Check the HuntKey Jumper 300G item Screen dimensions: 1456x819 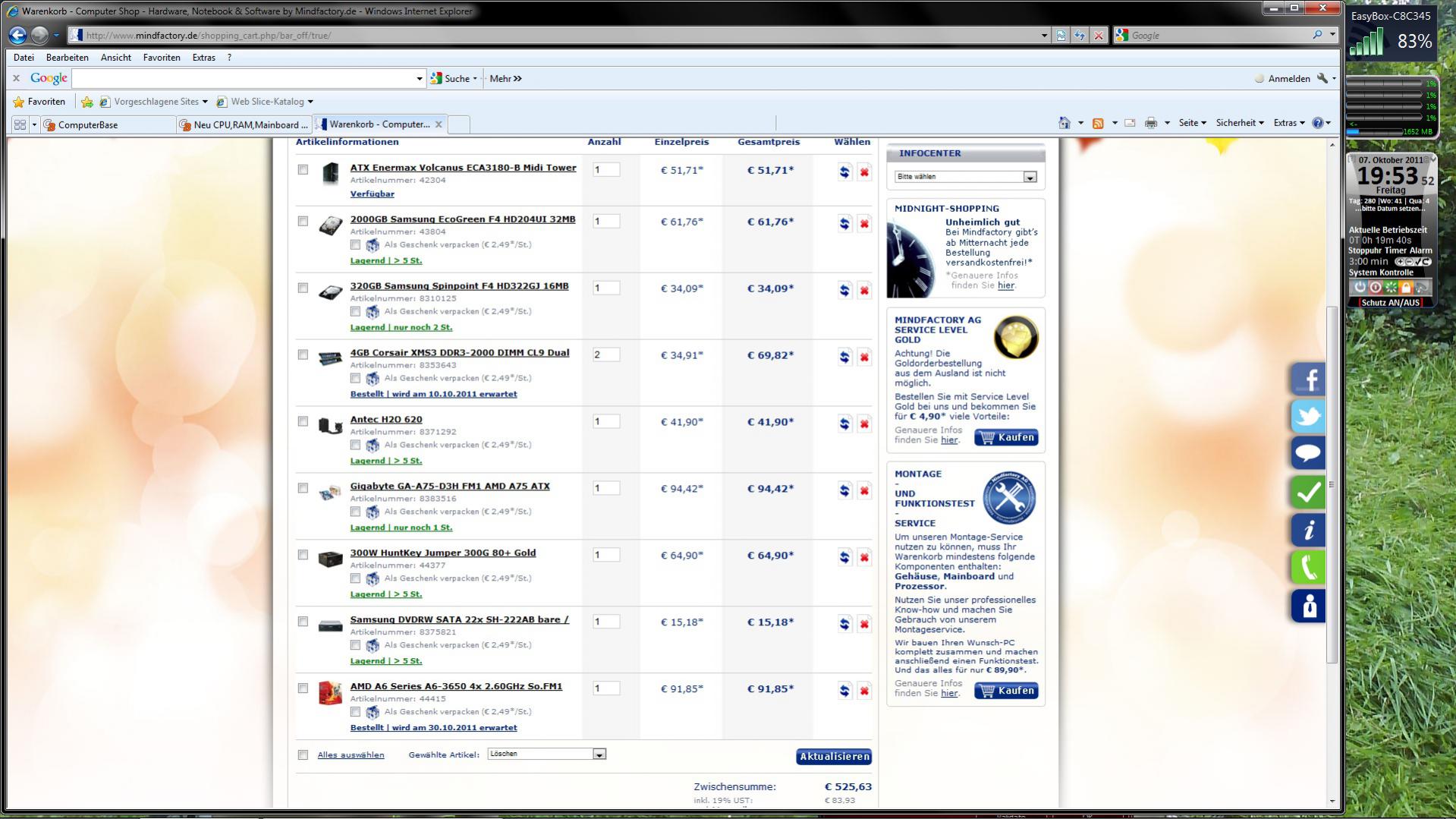tap(303, 556)
